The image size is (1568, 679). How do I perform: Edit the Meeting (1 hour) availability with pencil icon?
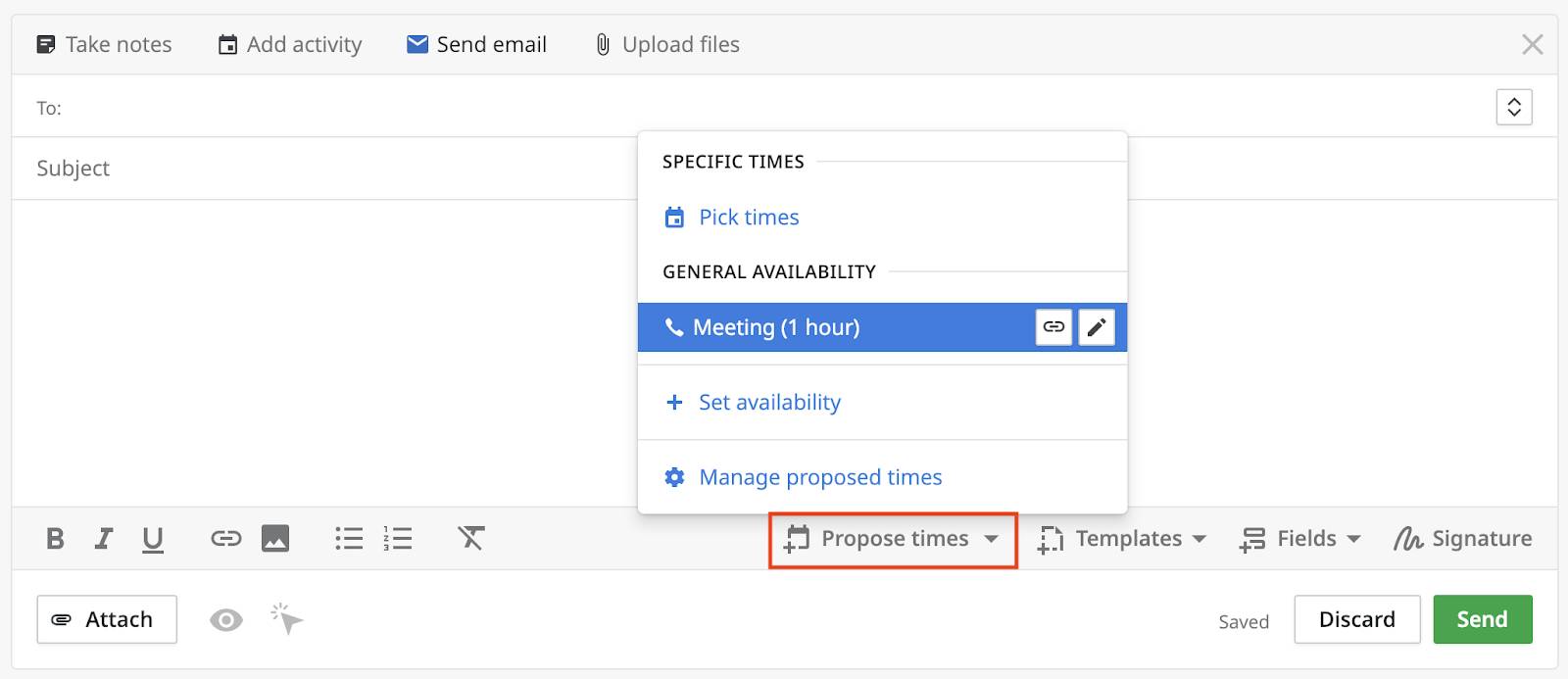pos(1096,327)
